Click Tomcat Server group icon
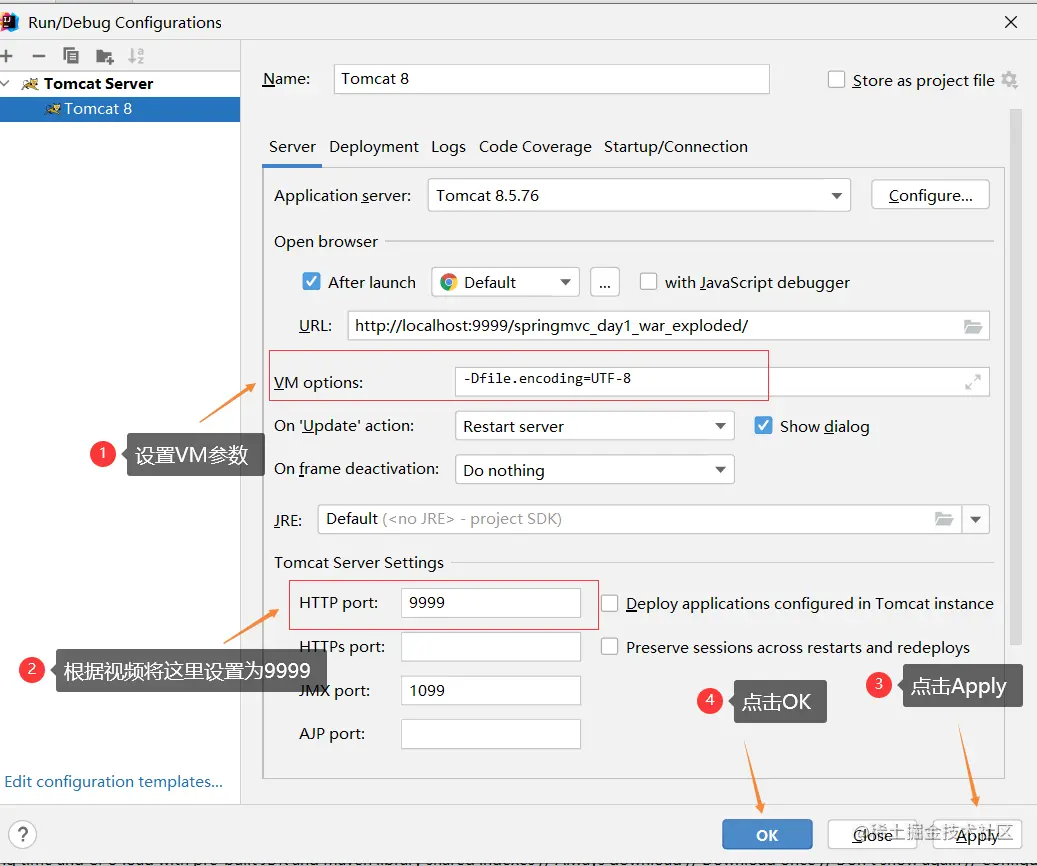 click(x=30, y=84)
